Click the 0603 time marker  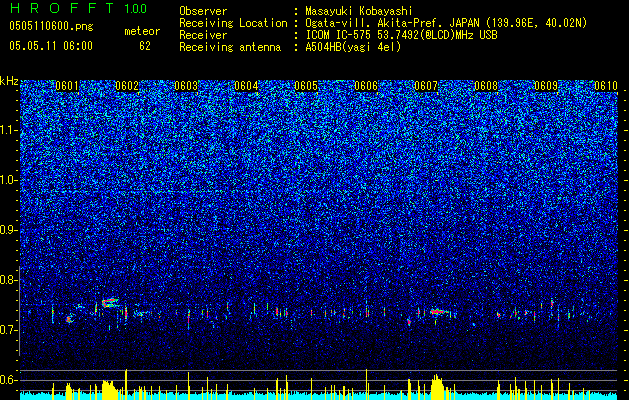point(187,86)
